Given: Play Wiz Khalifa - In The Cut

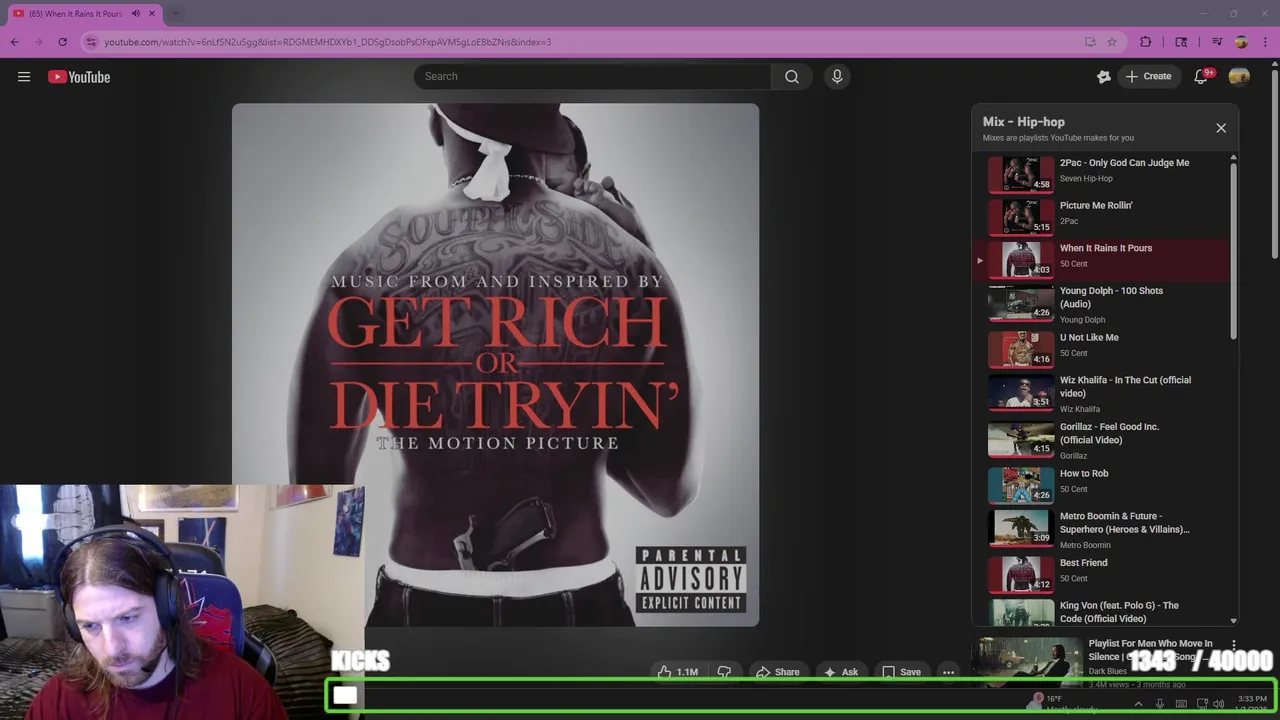Looking at the screenshot, I should (1101, 395).
